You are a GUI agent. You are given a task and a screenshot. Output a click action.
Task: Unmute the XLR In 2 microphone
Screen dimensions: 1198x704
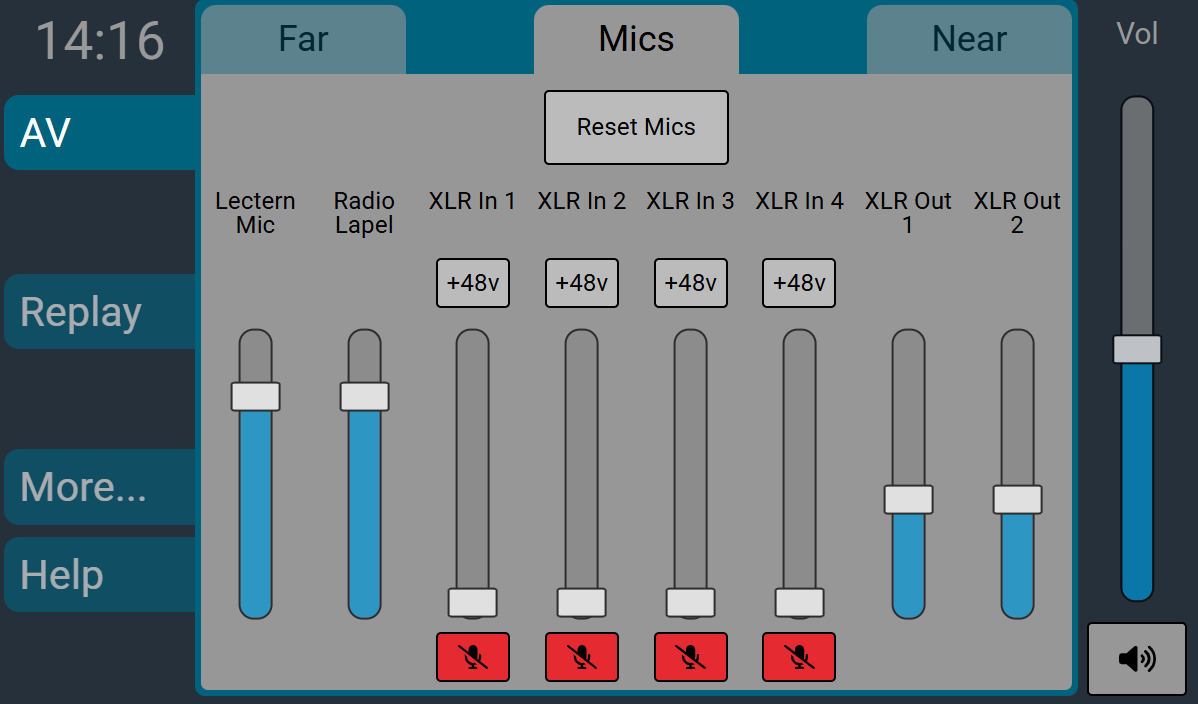pos(581,657)
